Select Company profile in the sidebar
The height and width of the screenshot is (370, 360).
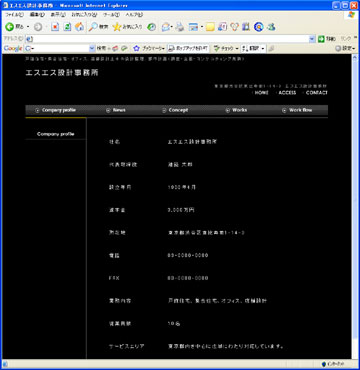(56, 134)
